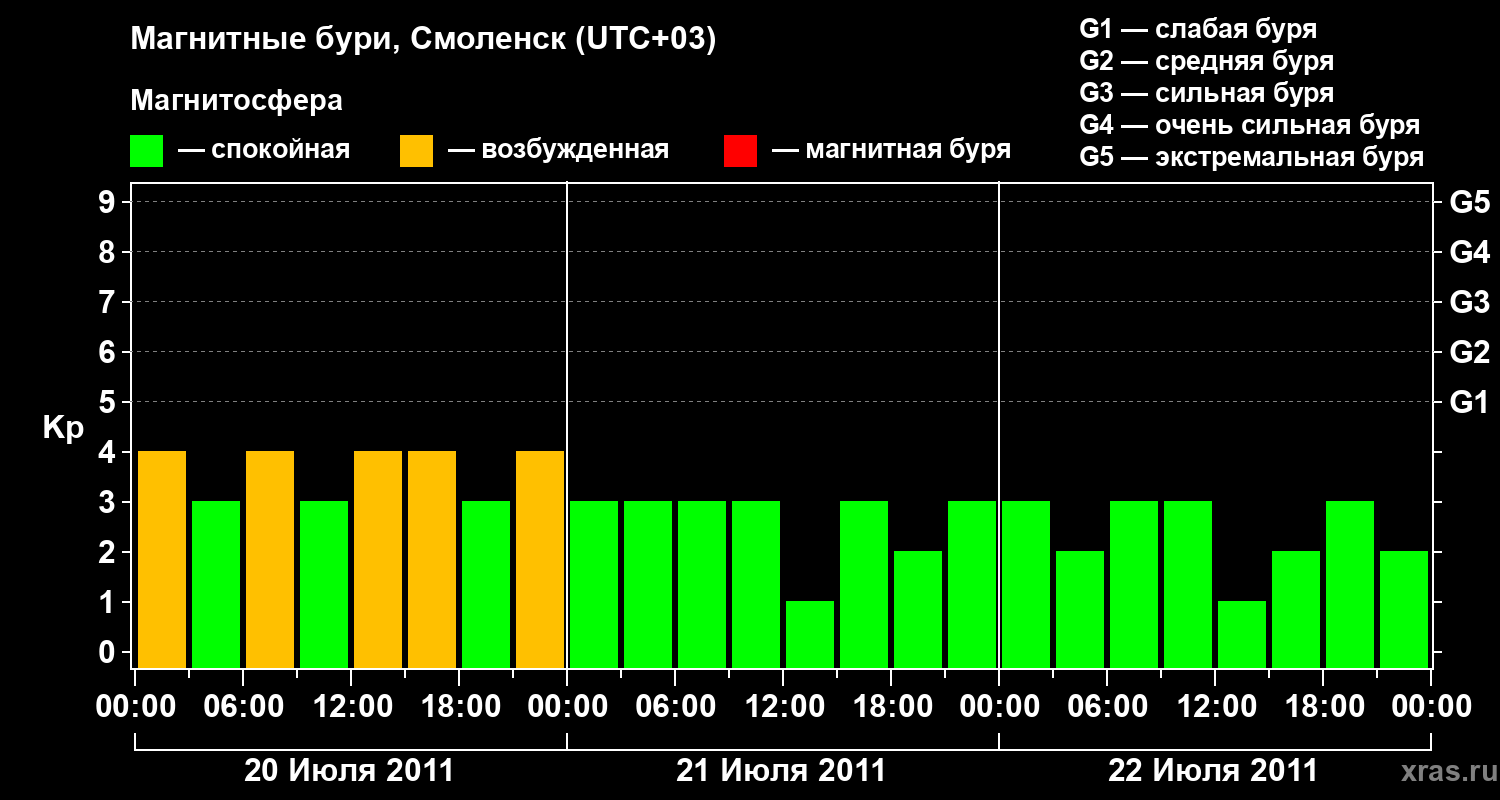This screenshot has height=800, width=1500.
Task: Click the '18:00' tick label under 22 Июля
Action: (x=1323, y=707)
